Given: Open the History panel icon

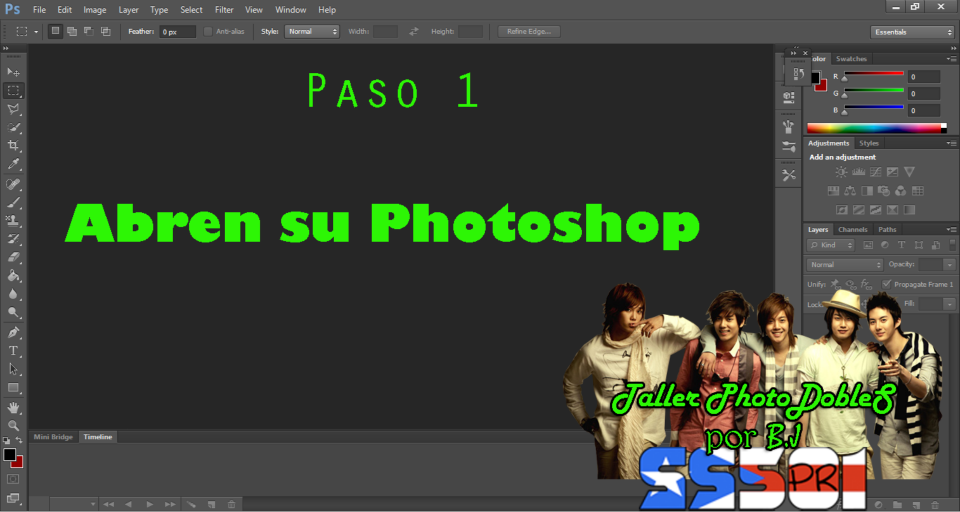Looking at the screenshot, I should [798, 74].
